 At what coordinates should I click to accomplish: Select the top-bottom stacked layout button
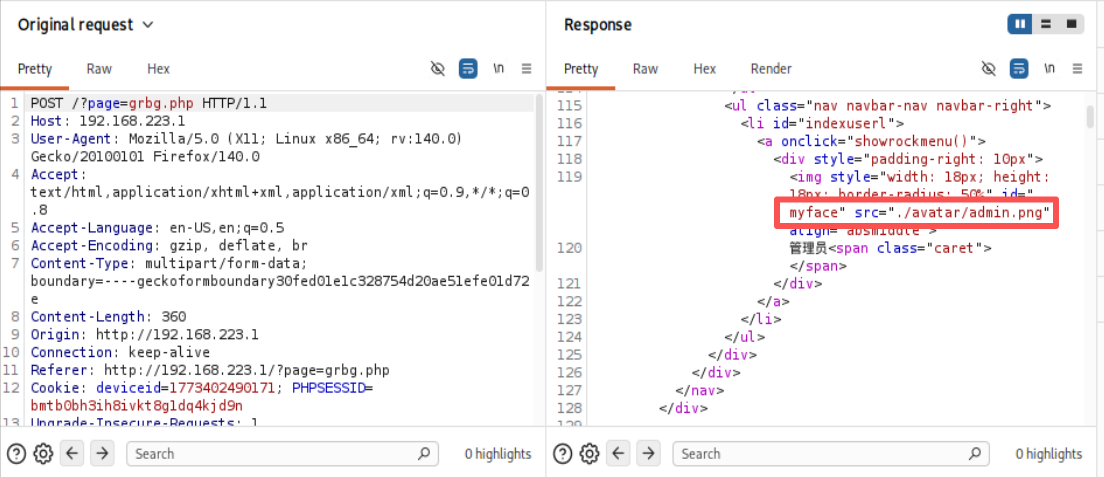tap(1045, 24)
